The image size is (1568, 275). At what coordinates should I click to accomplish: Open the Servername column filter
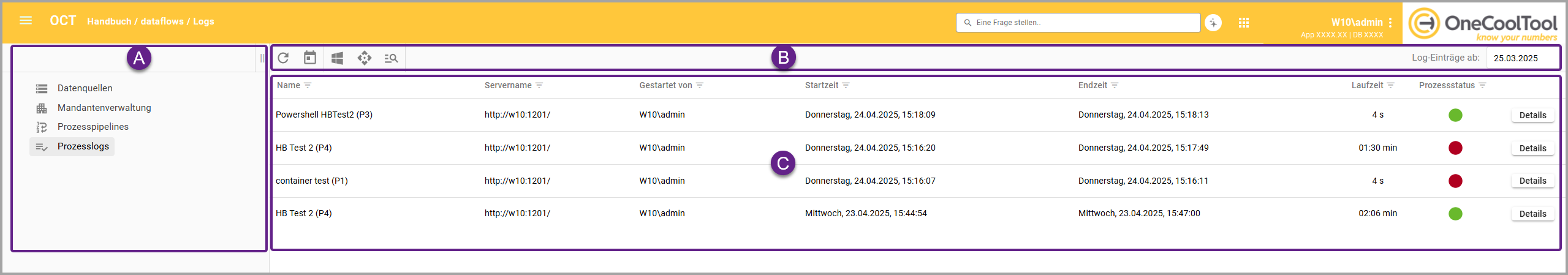[x=539, y=85]
